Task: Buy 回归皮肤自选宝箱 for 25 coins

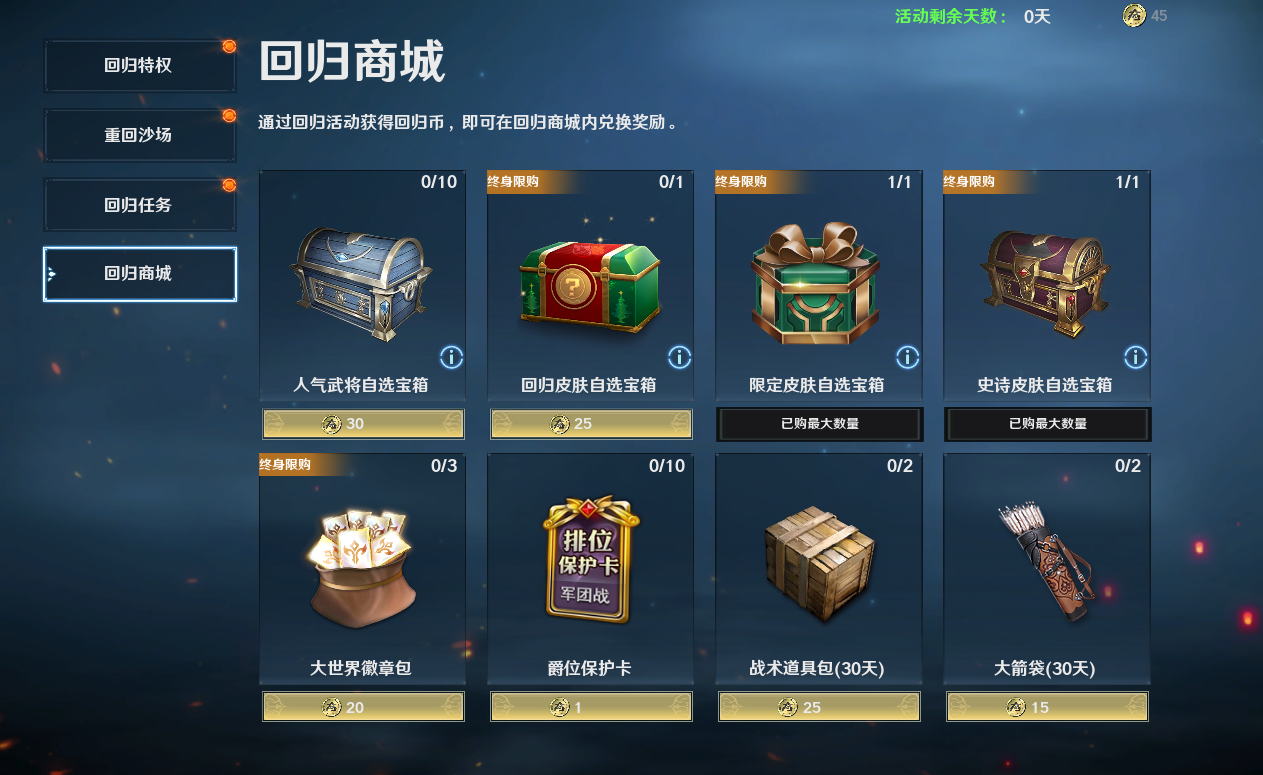Action: click(591, 424)
